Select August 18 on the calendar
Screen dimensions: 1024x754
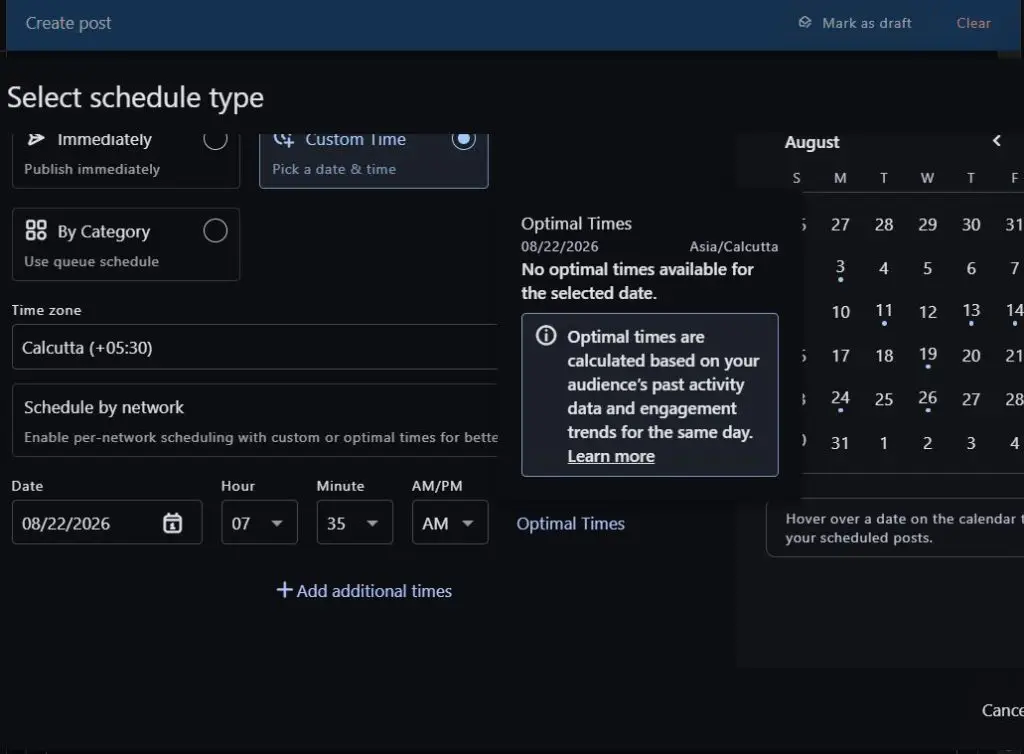coord(884,356)
